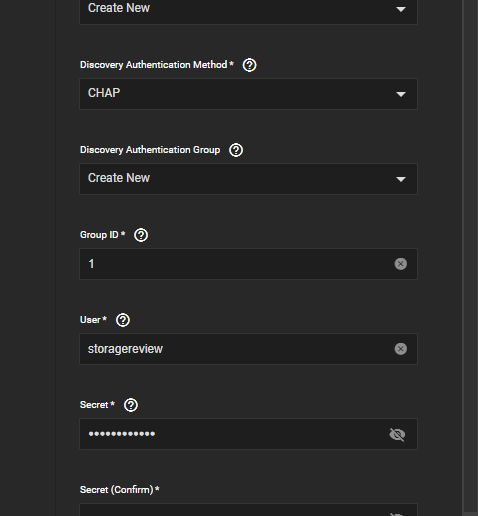
Task: Show the Group ID help tooltip
Action: [141, 235]
